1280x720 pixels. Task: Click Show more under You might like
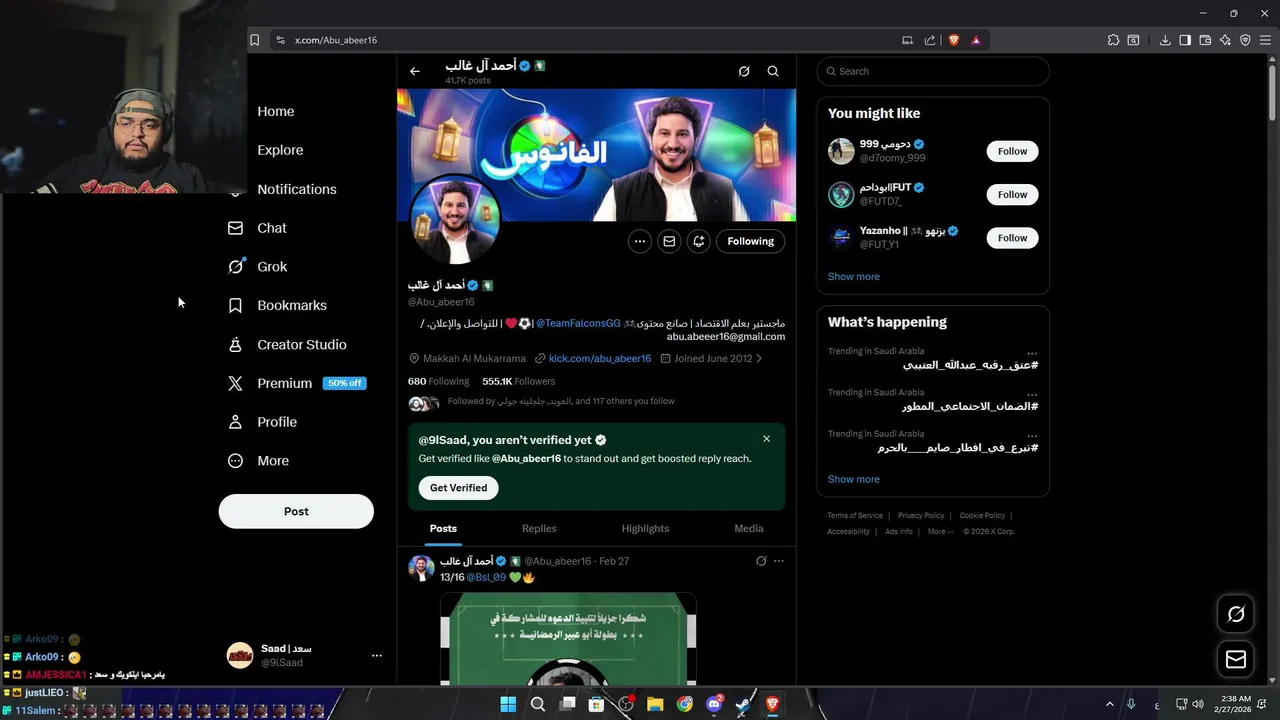point(854,276)
